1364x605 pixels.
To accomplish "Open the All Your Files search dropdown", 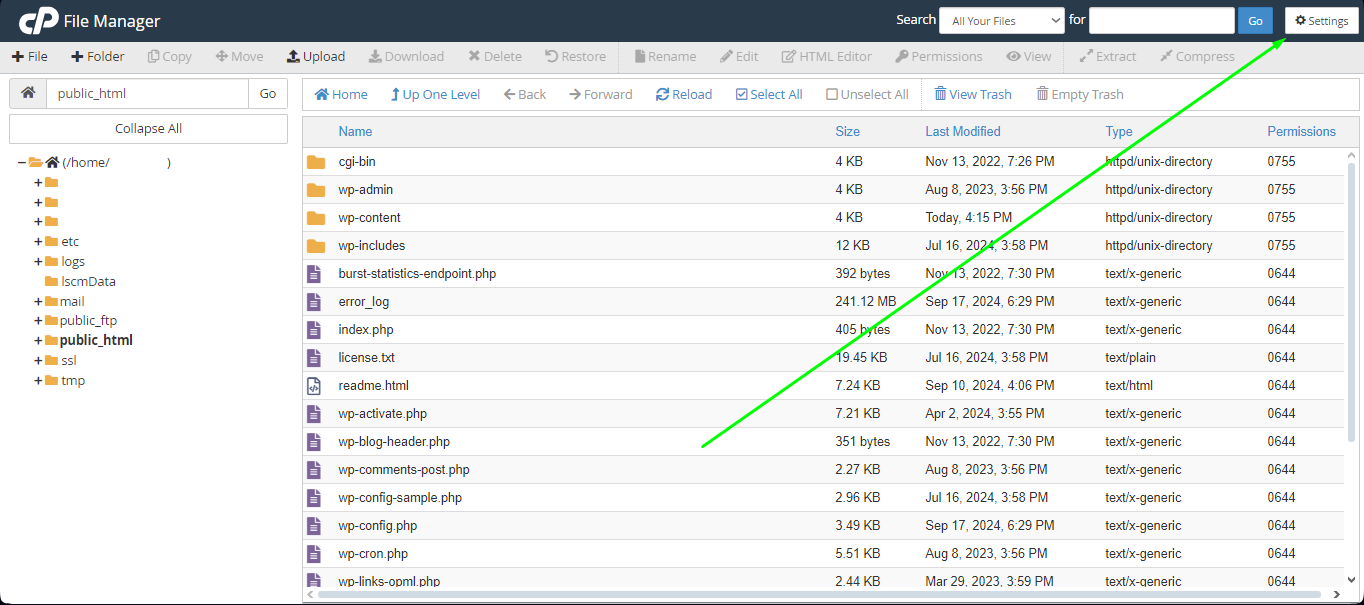I will point(1001,20).
